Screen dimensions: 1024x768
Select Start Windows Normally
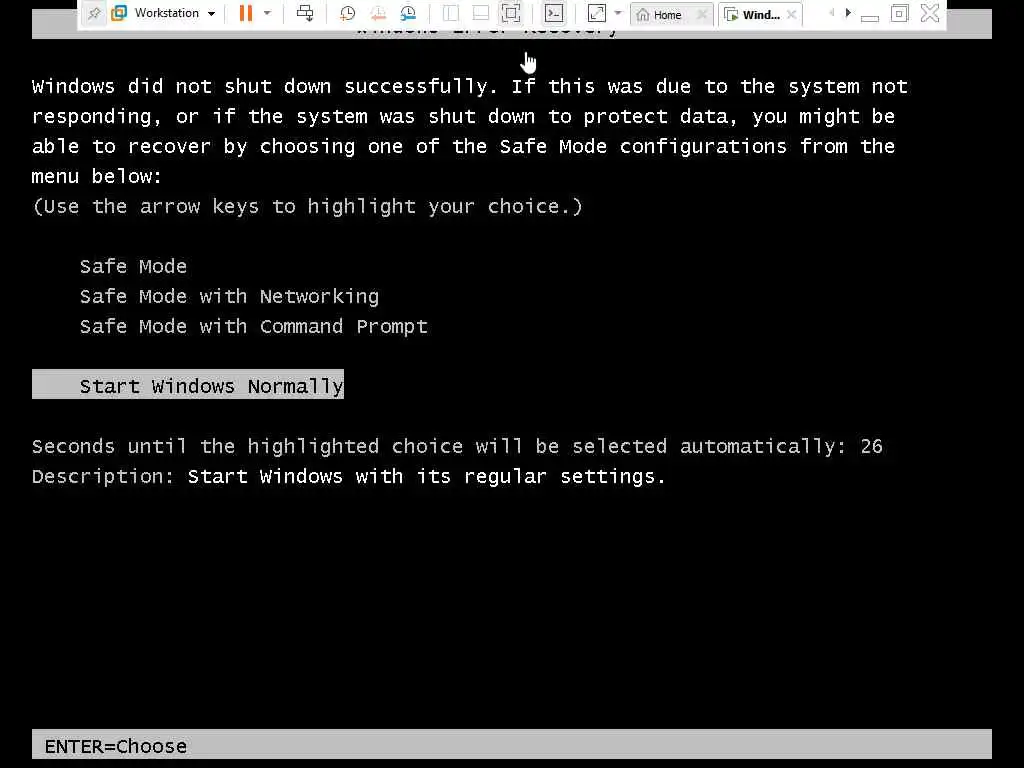point(188,385)
